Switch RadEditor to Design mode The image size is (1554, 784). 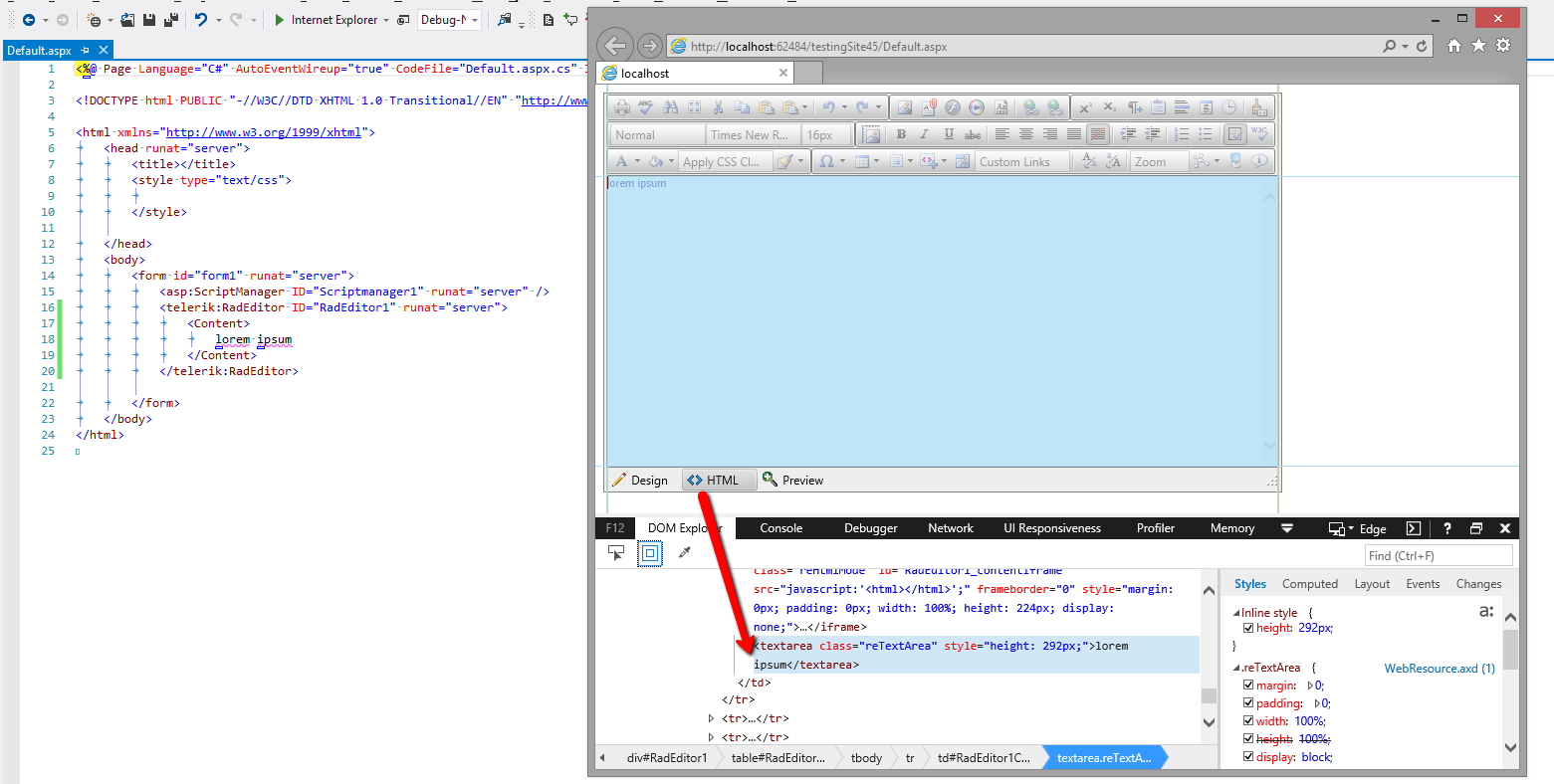click(640, 480)
